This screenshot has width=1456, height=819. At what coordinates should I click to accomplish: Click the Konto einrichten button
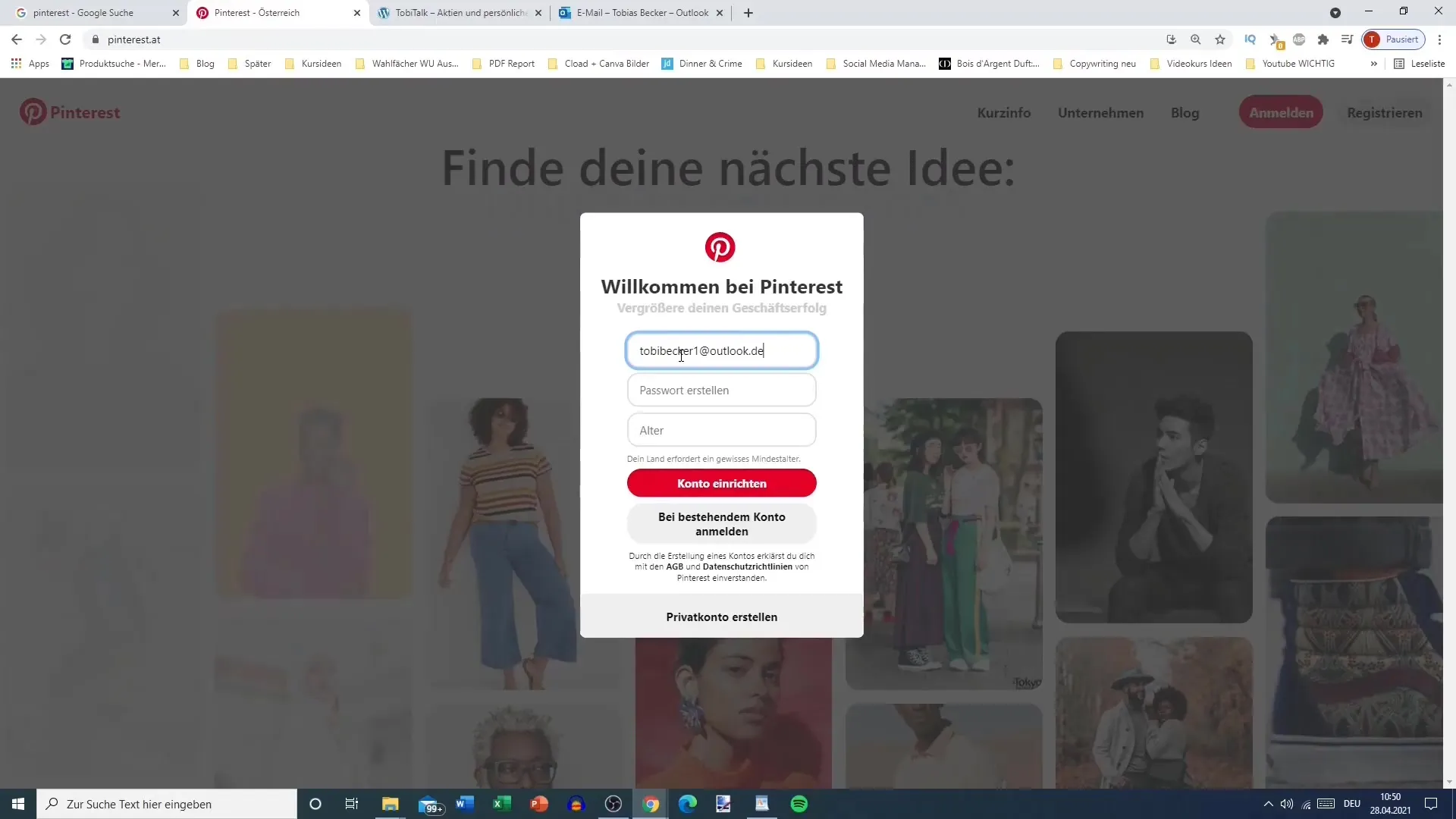[722, 483]
